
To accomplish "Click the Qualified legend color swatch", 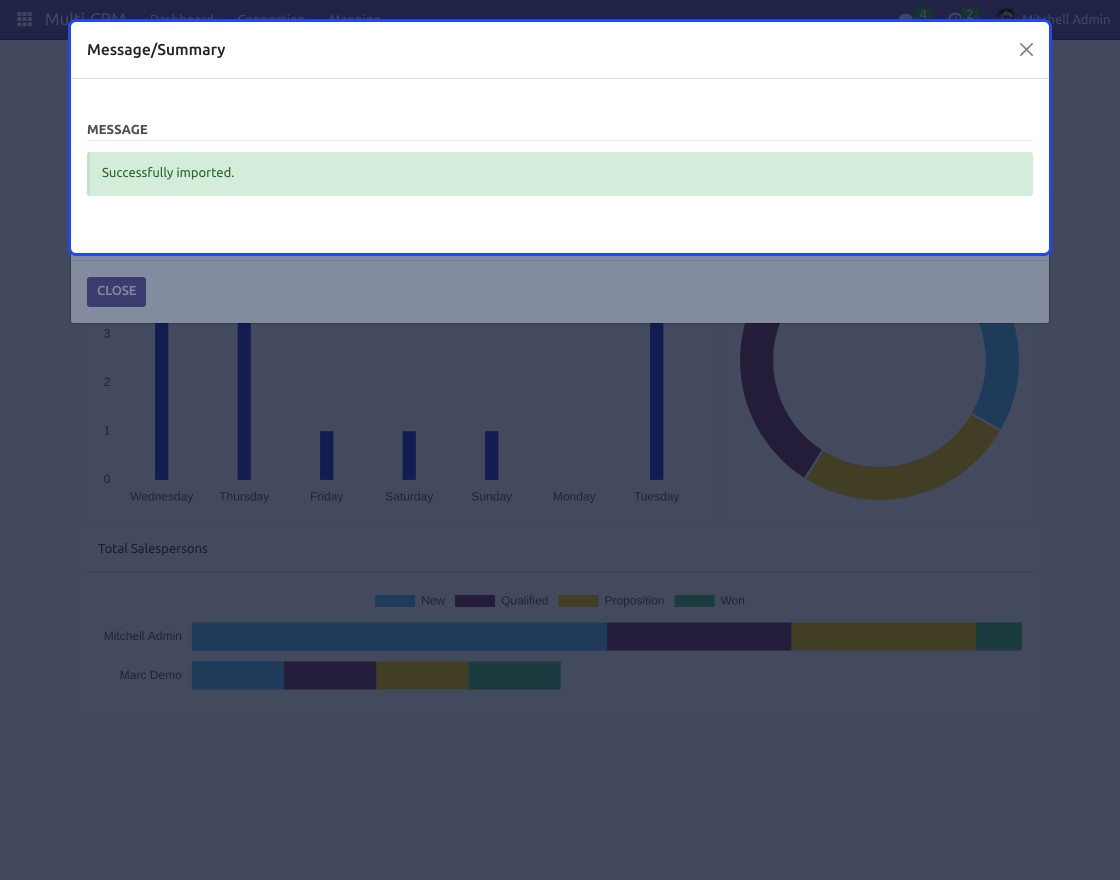I will coord(474,601).
